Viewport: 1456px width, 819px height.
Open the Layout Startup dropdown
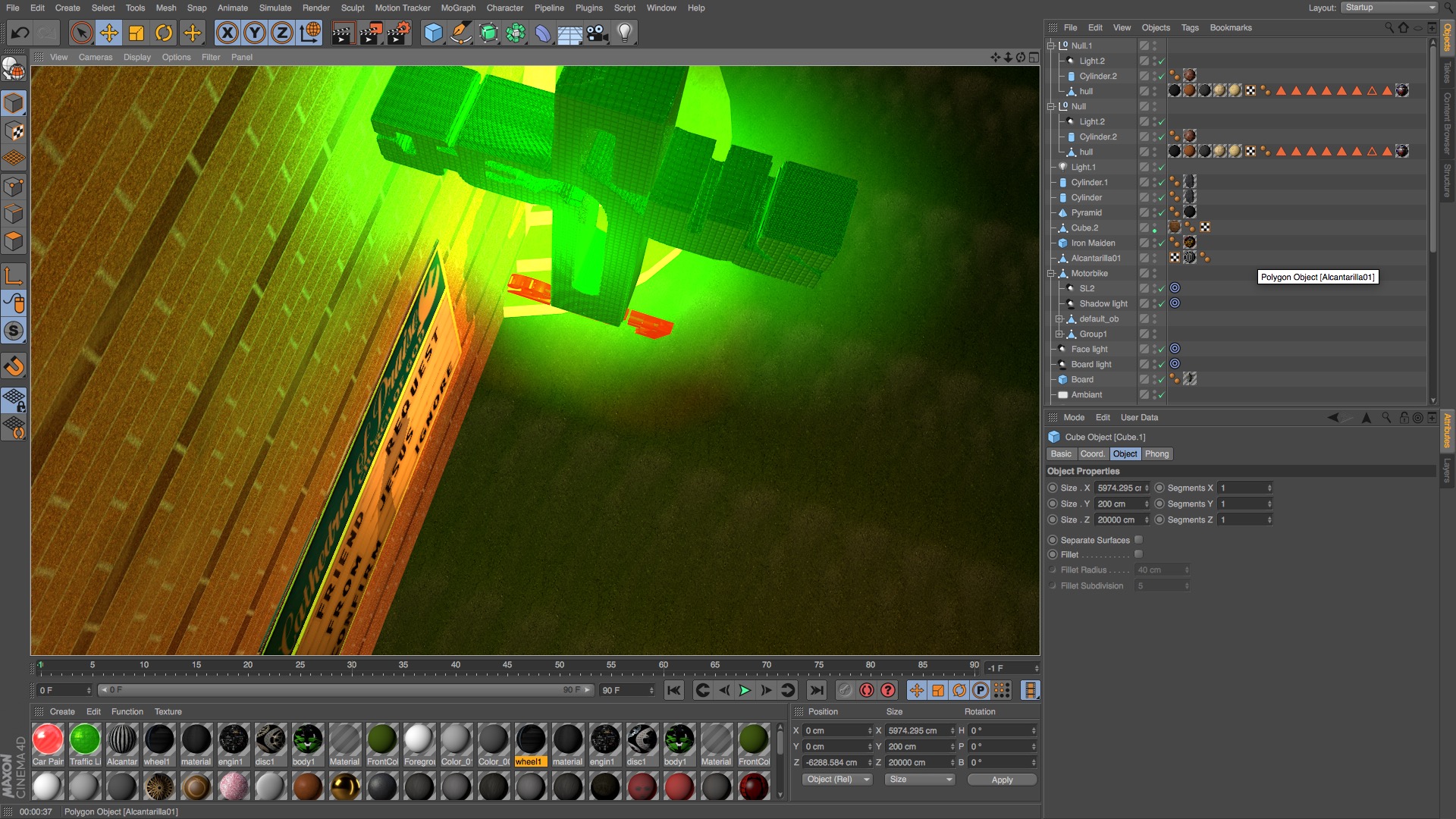[x=1389, y=8]
